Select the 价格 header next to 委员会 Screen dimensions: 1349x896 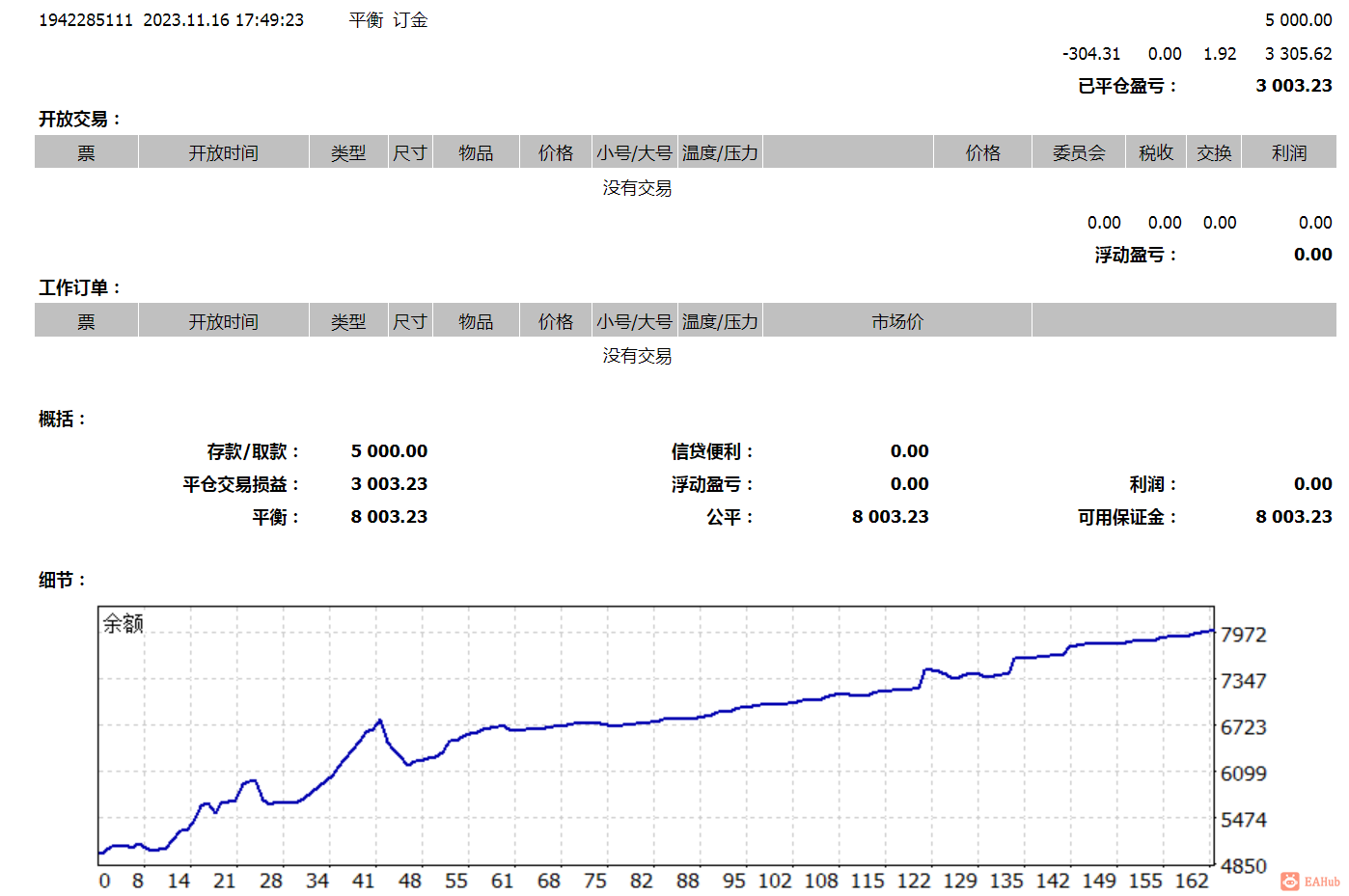[983, 152]
